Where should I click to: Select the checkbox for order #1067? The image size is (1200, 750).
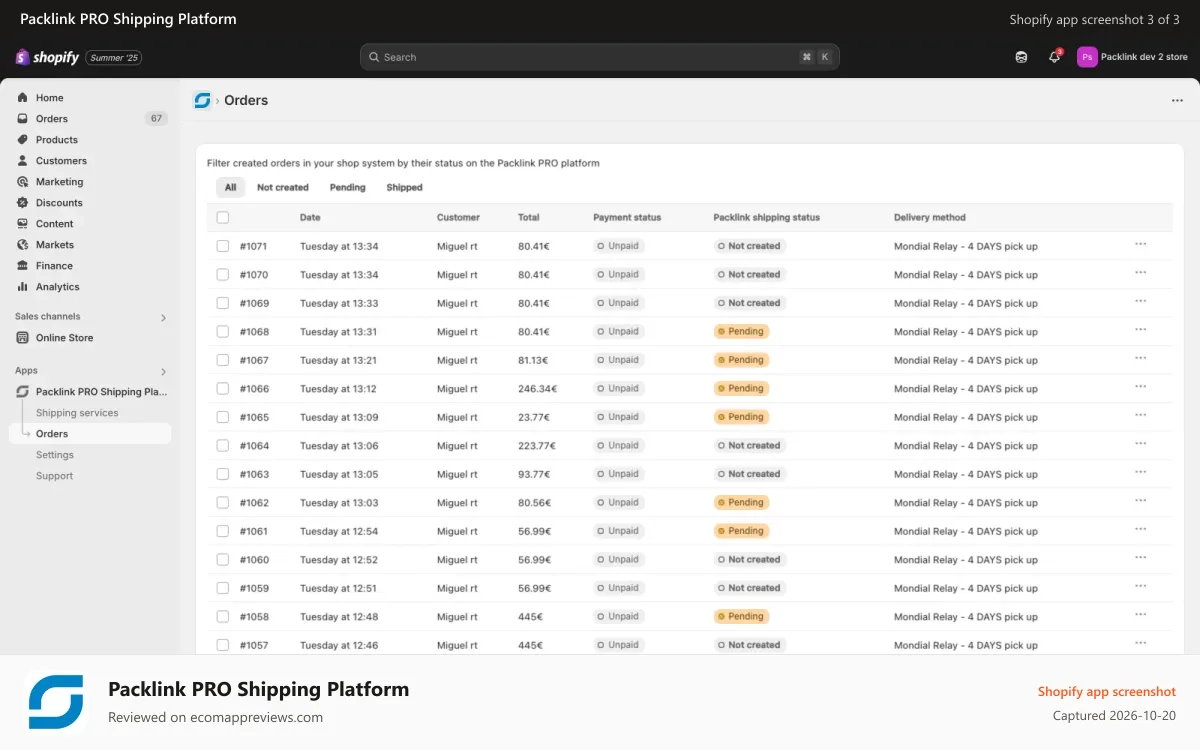click(222, 360)
